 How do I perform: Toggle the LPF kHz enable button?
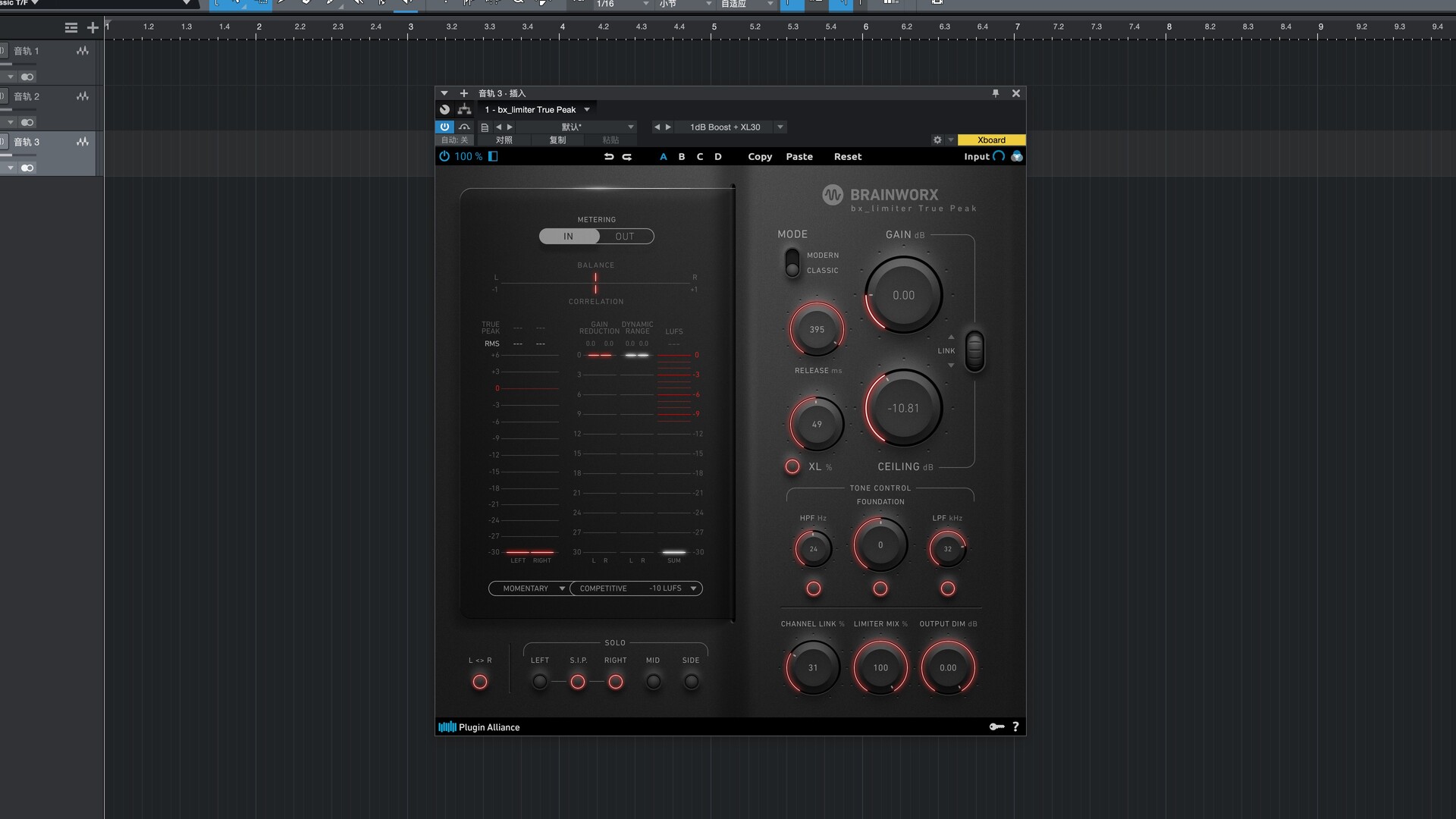point(948,588)
